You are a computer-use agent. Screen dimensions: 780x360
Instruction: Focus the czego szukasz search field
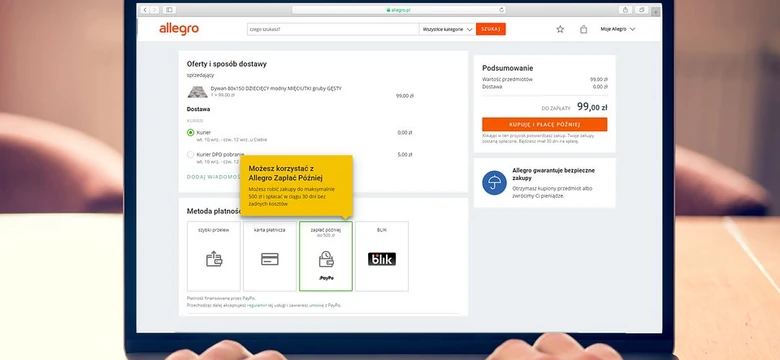tap(333, 29)
